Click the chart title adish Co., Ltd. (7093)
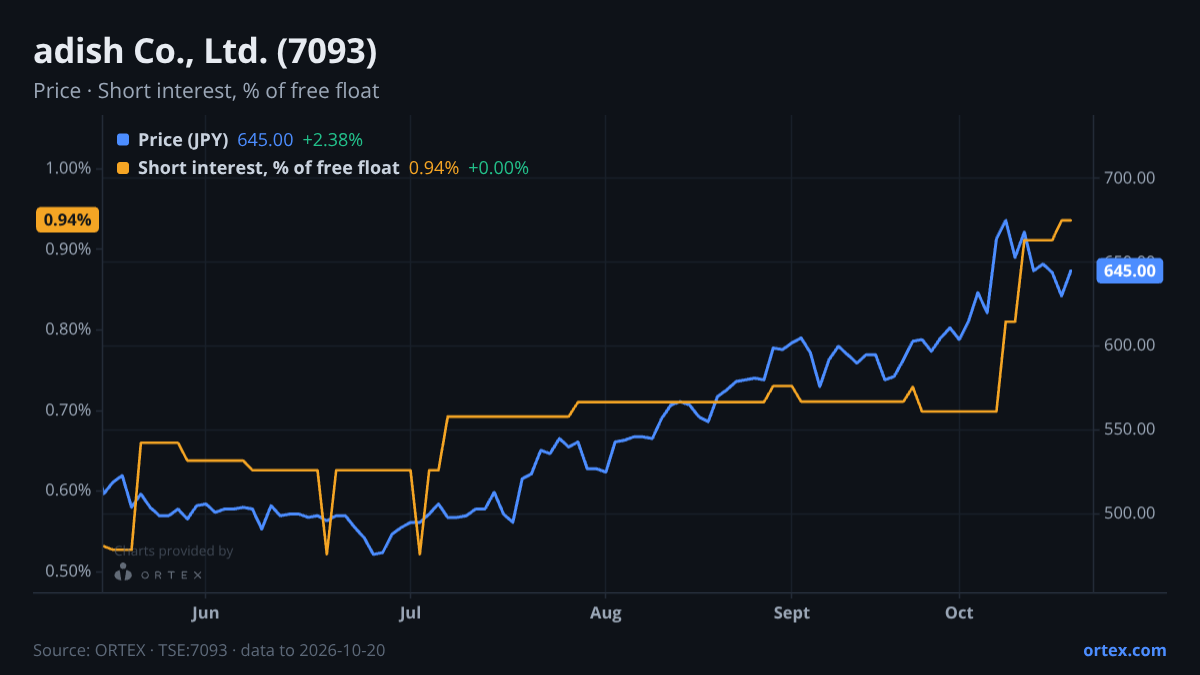Viewport: 1200px width, 675px height. (205, 52)
